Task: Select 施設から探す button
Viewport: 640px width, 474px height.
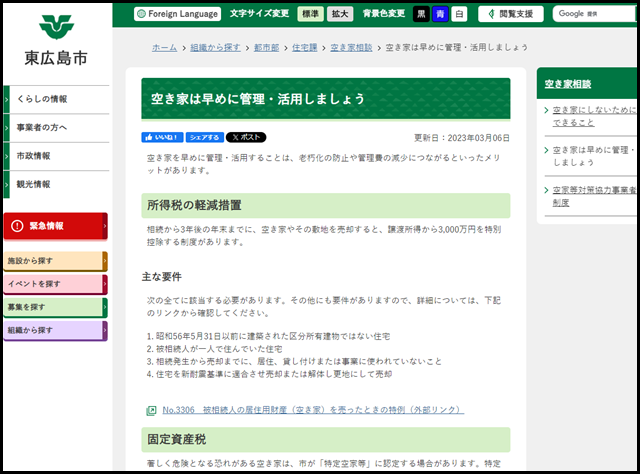Action: 56,261
